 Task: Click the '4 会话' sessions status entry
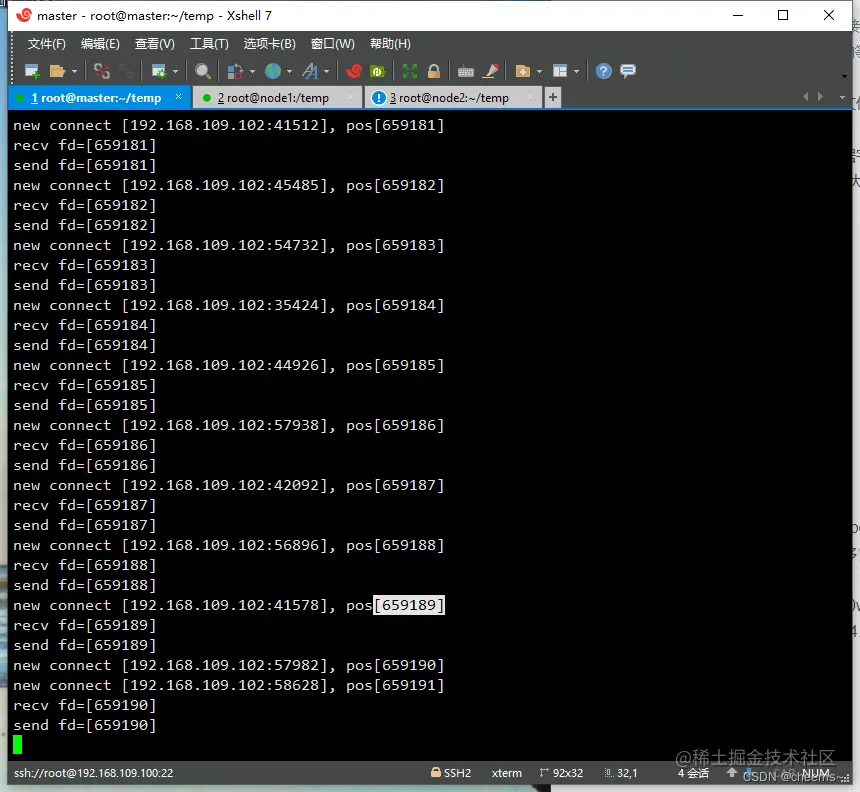coord(693,773)
